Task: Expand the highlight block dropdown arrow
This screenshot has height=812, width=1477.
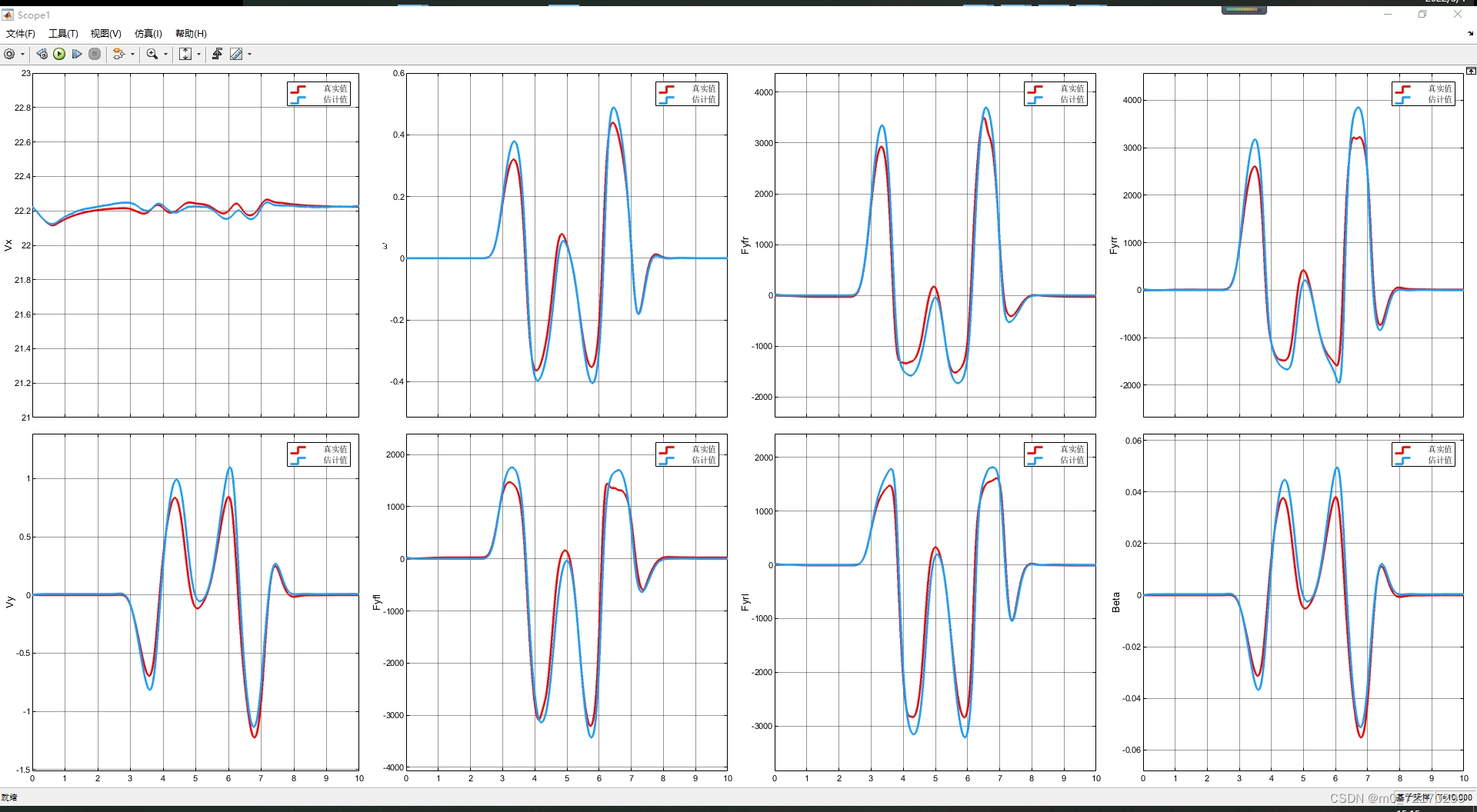Action: point(132,54)
